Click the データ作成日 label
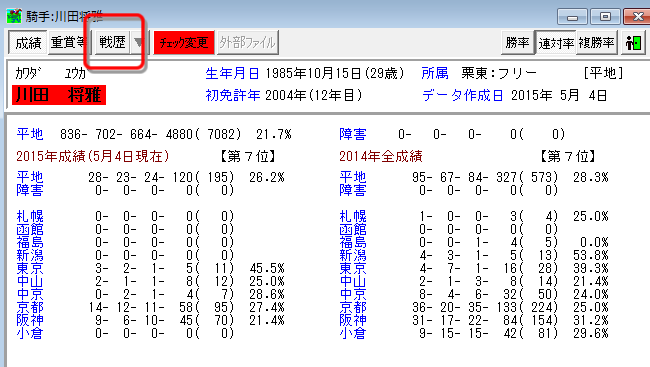Screen dimensions: 650x367 click(462, 96)
